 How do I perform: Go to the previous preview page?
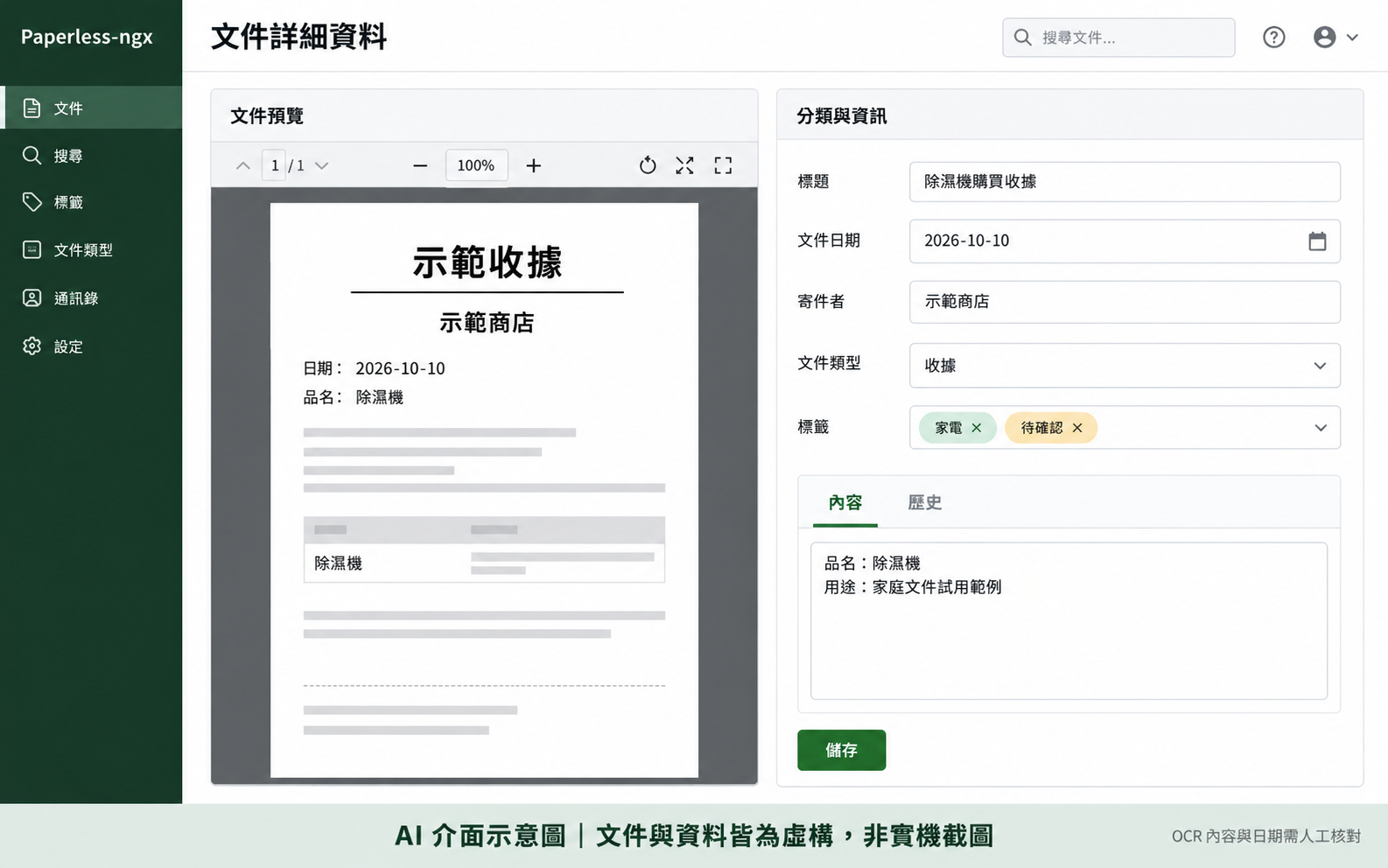(x=243, y=165)
